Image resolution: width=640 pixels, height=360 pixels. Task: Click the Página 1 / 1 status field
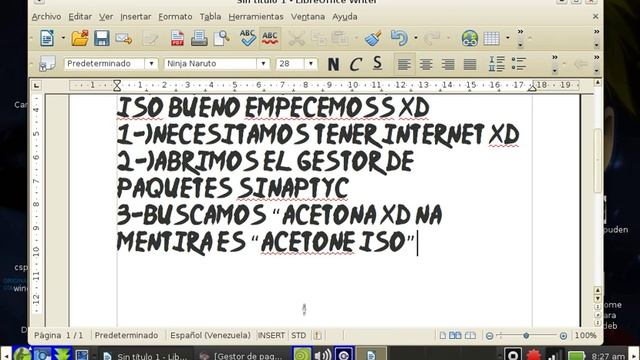[x=58, y=336]
